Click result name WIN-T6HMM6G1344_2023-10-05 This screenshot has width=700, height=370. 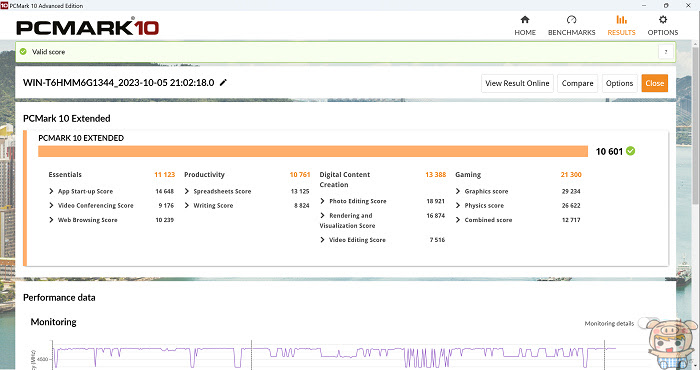[x=118, y=83]
